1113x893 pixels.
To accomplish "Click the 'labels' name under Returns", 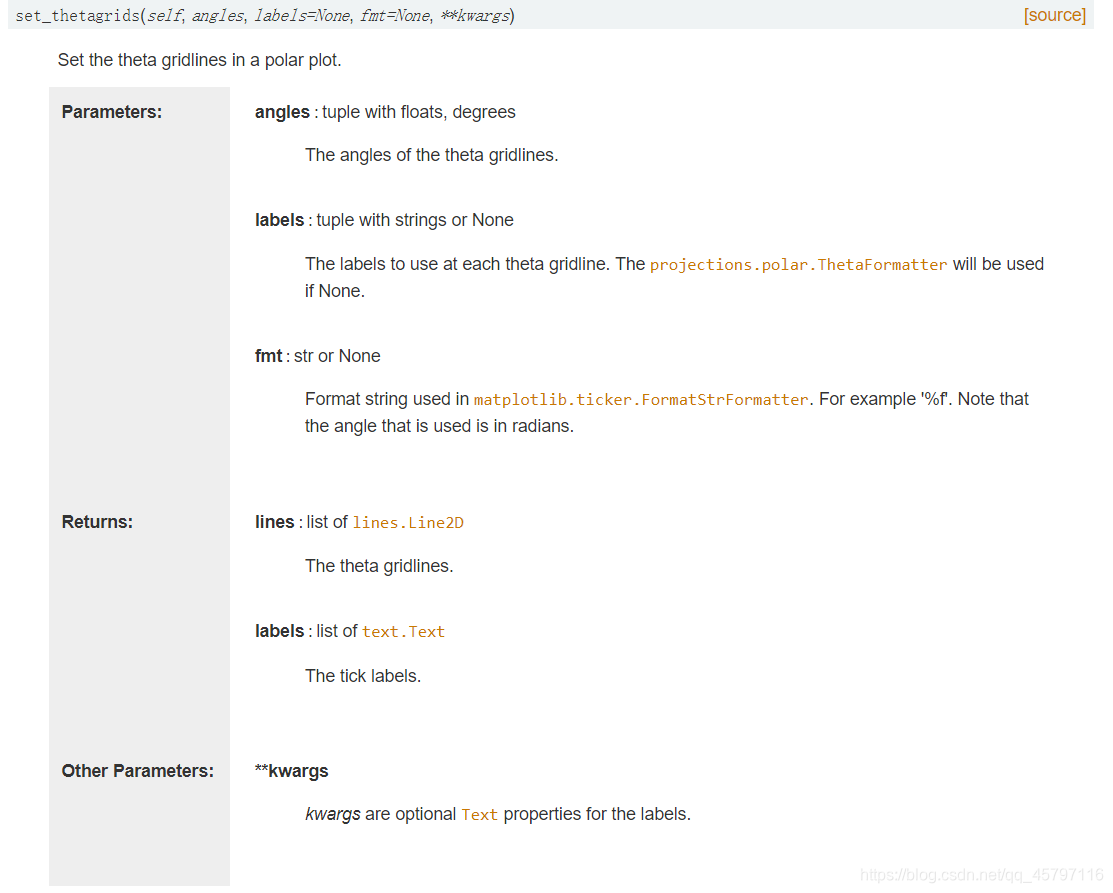I will [x=280, y=631].
